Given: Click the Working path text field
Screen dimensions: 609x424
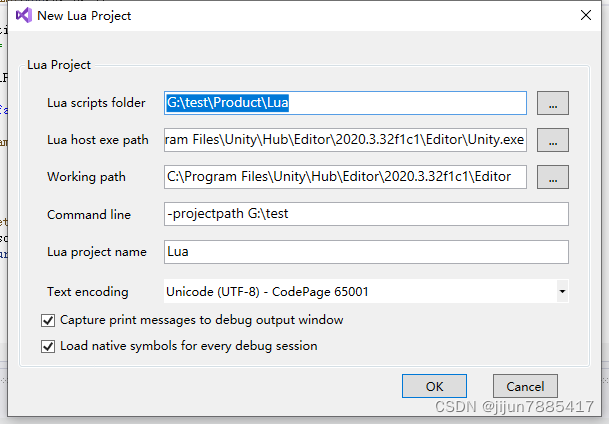Looking at the screenshot, I should click(345, 177).
